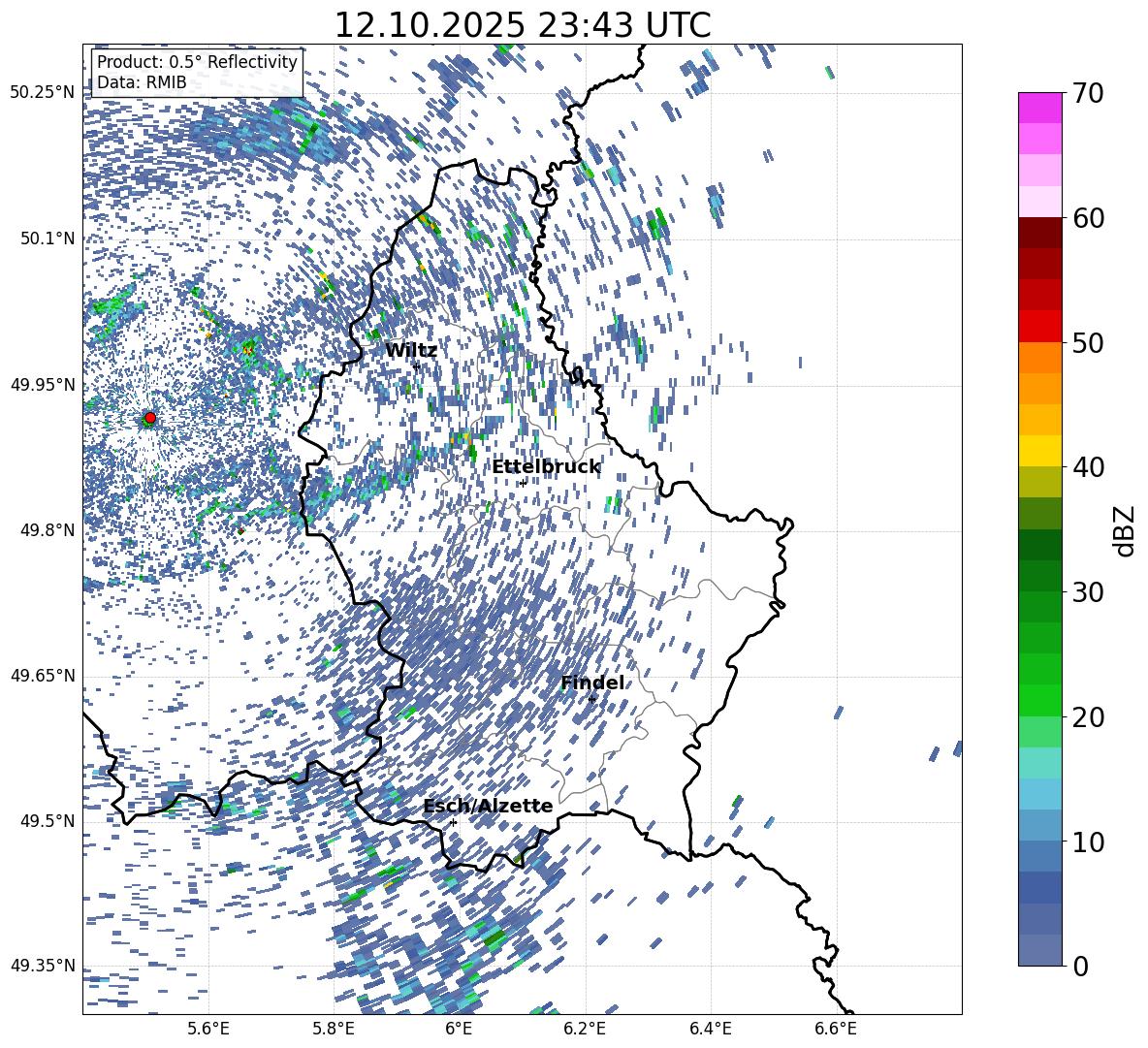The height and width of the screenshot is (1048, 1148).
Task: Click the colorbar tick label 40
Action: (x=1088, y=467)
